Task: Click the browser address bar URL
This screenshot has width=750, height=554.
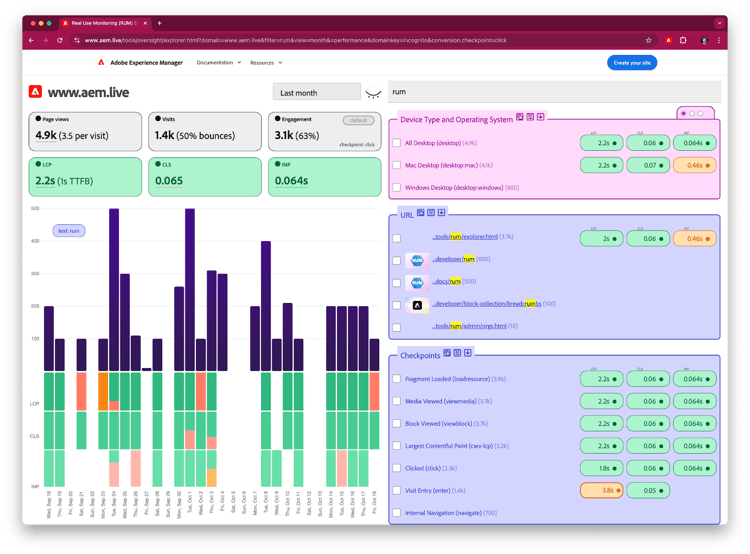Action: pyautogui.click(x=295, y=41)
